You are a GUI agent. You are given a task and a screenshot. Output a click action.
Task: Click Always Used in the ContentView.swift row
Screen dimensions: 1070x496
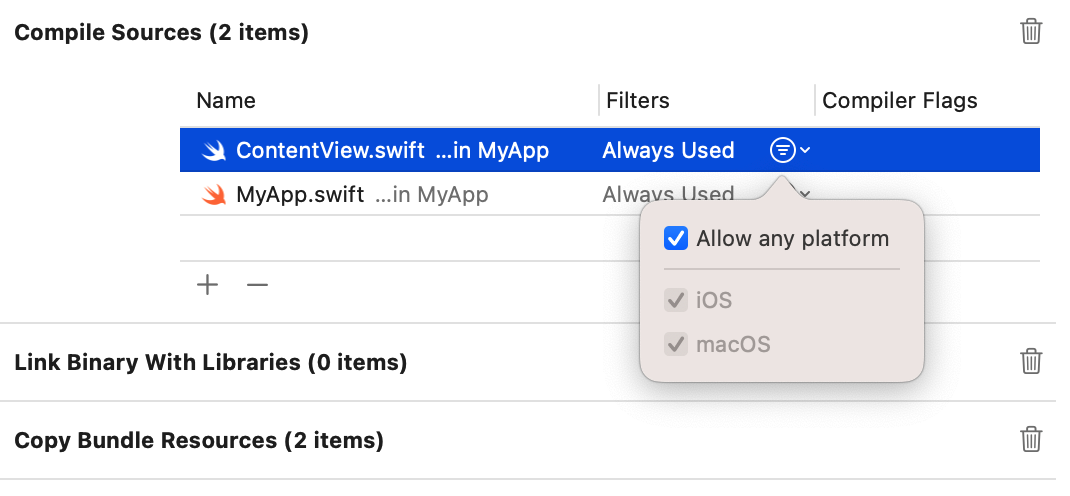668,151
